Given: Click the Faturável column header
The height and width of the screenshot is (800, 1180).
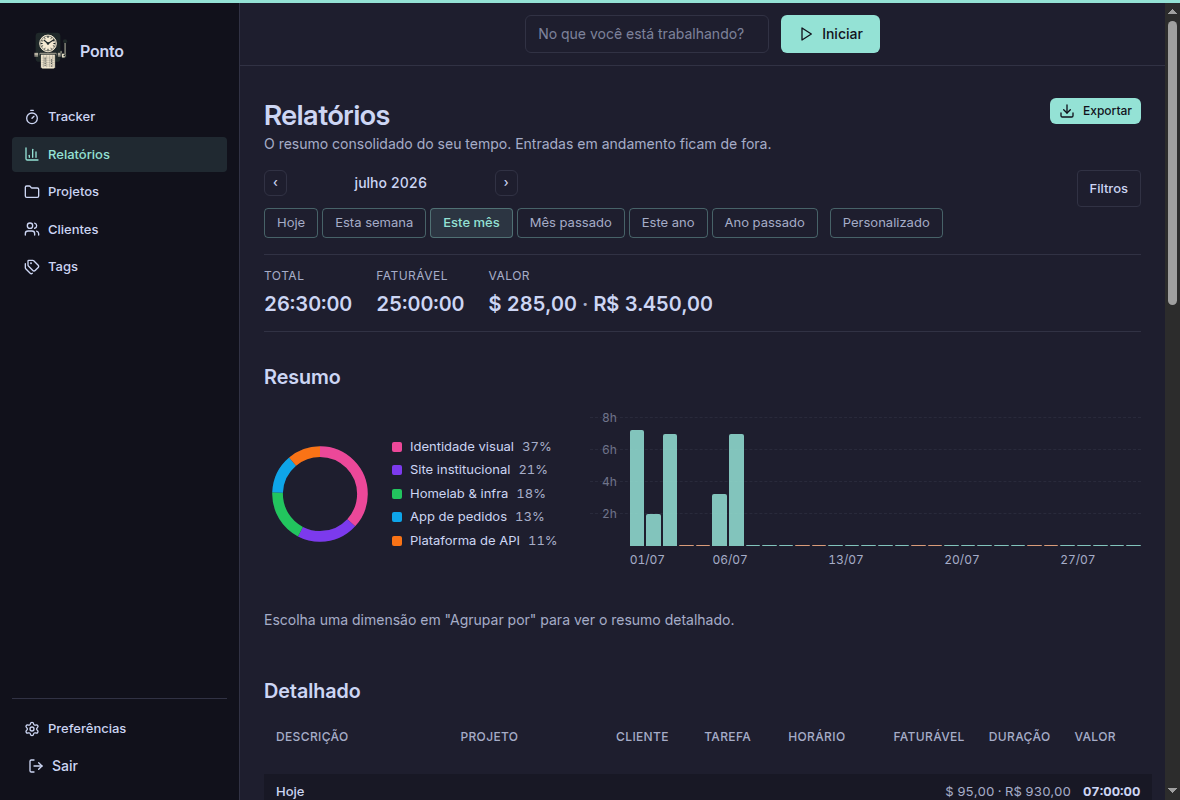Looking at the screenshot, I should pos(929,737).
